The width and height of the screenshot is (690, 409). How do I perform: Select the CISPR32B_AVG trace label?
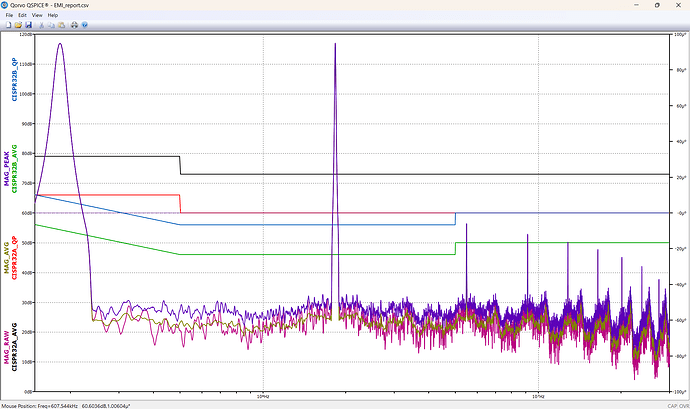[x=14, y=168]
